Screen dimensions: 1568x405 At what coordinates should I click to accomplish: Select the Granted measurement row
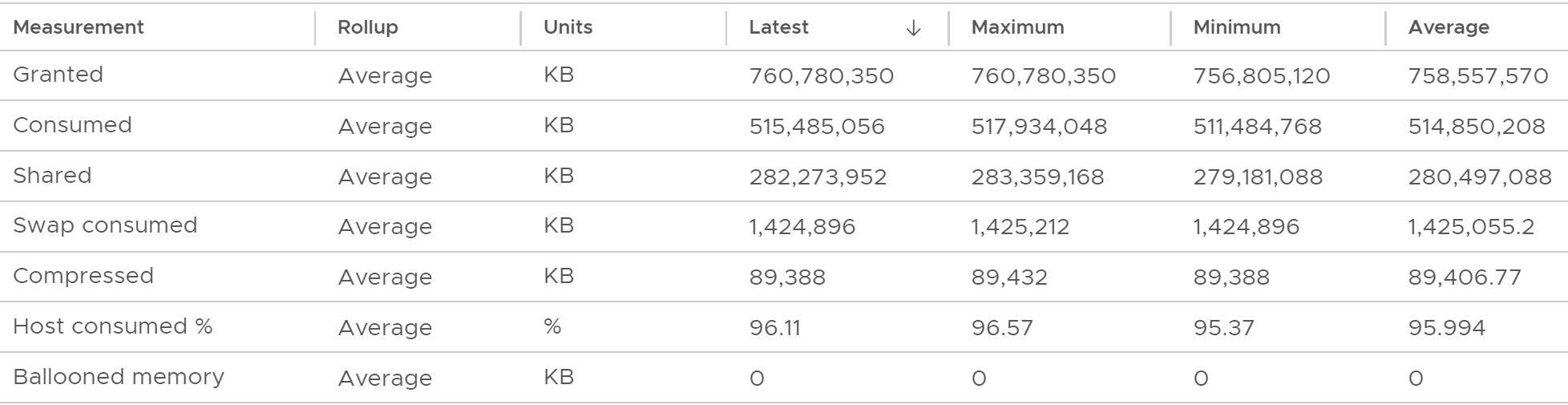point(784,75)
